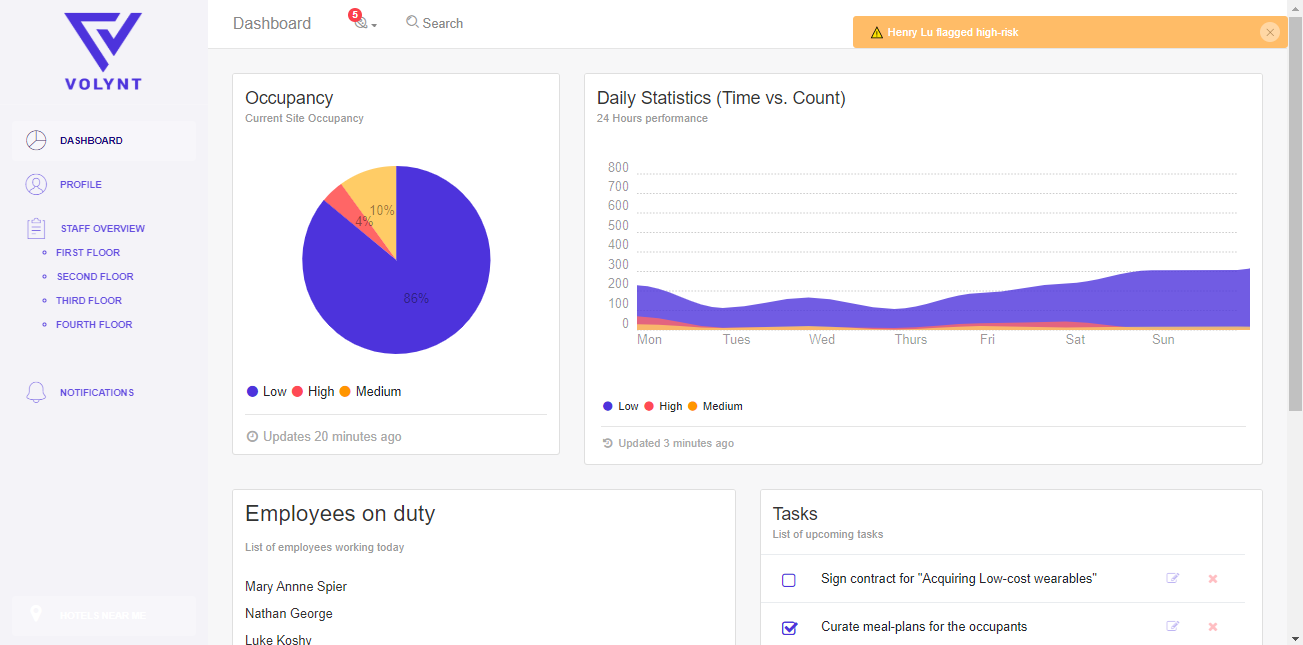Click the Sat label on the chart axis
The image size is (1303, 645).
coord(1075,340)
